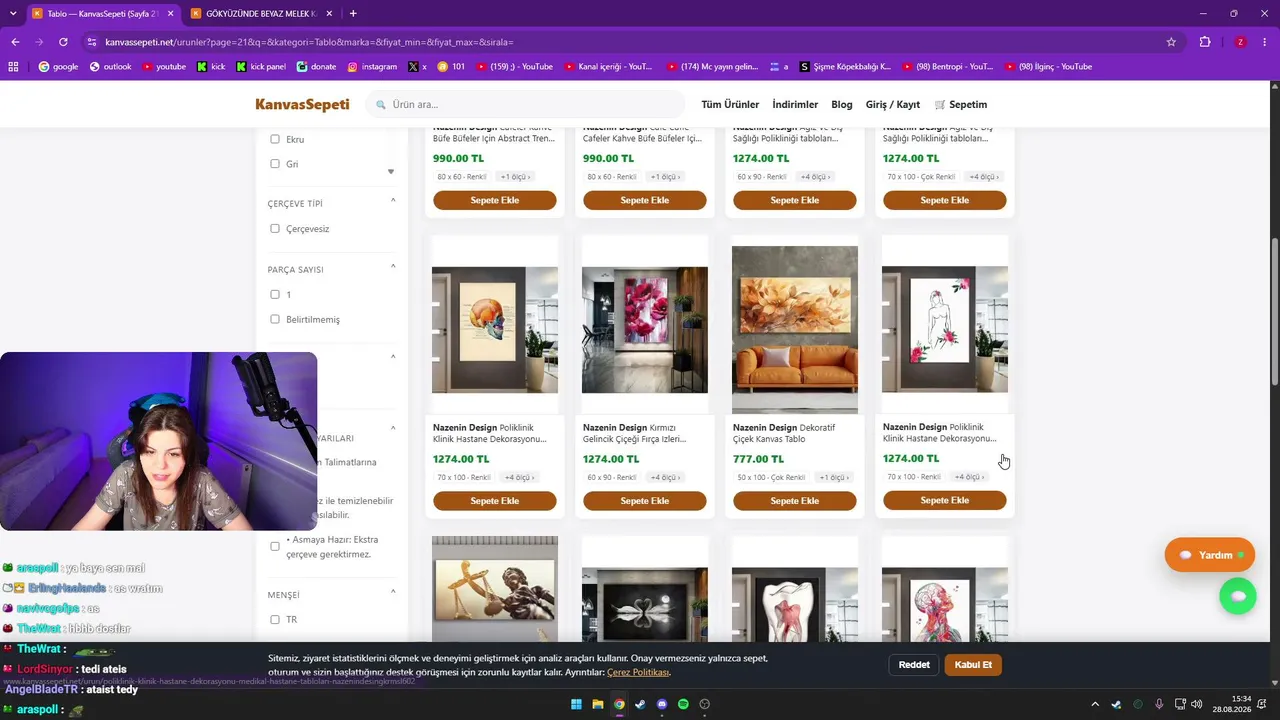The height and width of the screenshot is (720, 1280).
Task: Enable the Çerçevesiz frame filter
Action: pyautogui.click(x=275, y=229)
